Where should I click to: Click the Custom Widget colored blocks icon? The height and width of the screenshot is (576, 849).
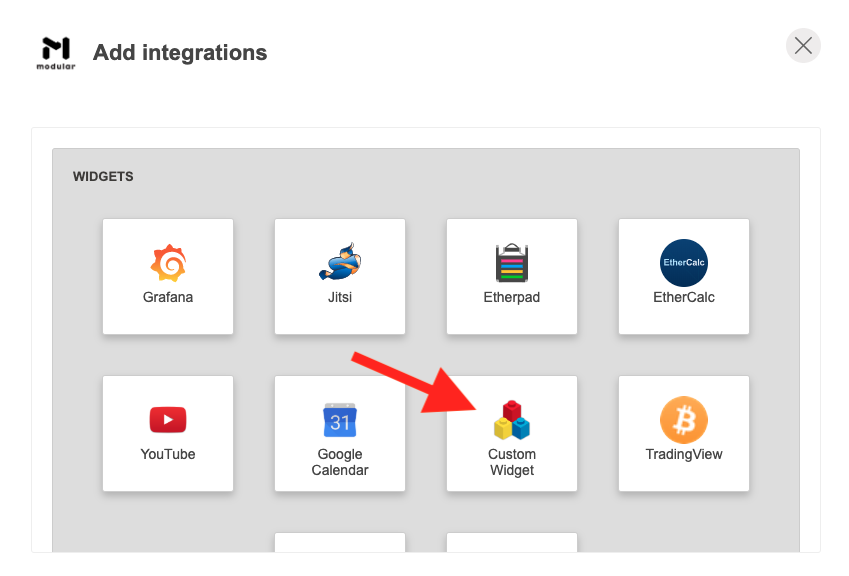pyautogui.click(x=512, y=420)
